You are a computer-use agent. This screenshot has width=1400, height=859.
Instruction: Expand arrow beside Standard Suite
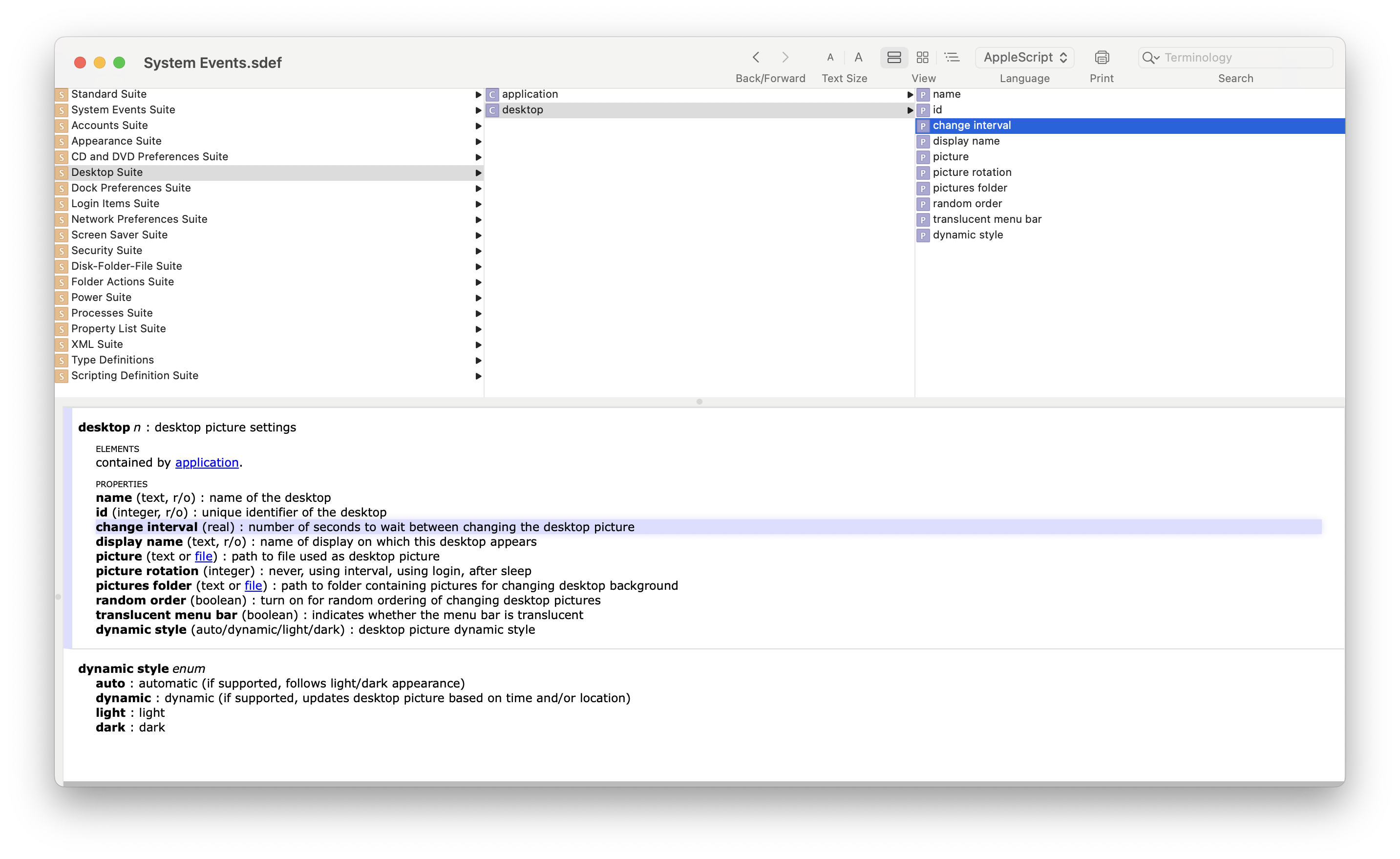478,95
